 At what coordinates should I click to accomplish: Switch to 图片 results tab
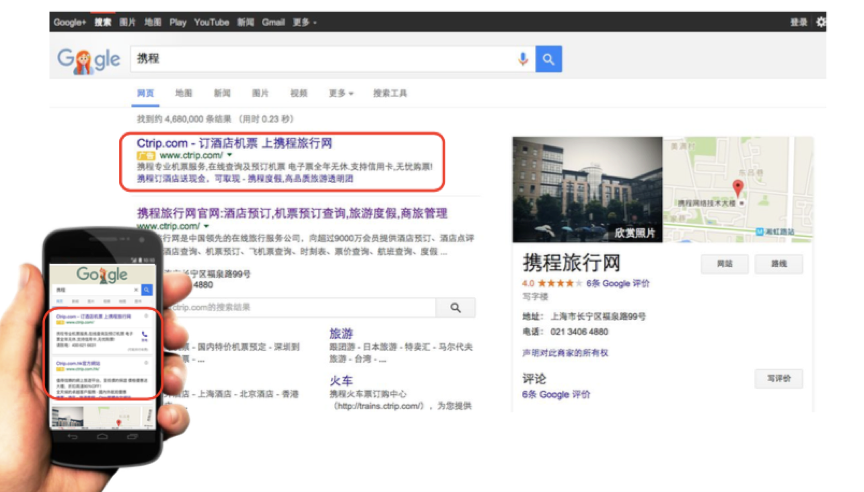click(260, 93)
